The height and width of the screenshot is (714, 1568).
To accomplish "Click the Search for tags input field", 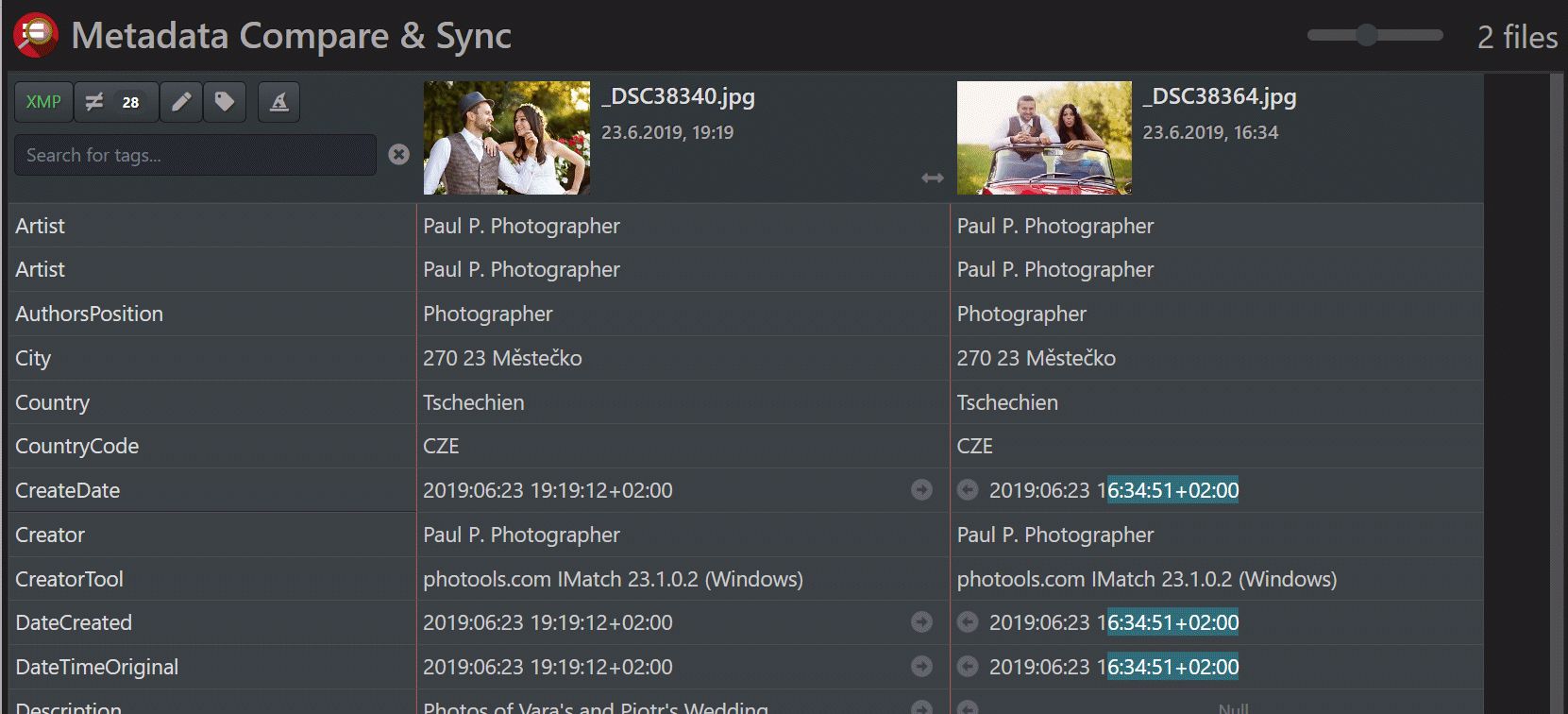I will click(x=195, y=155).
